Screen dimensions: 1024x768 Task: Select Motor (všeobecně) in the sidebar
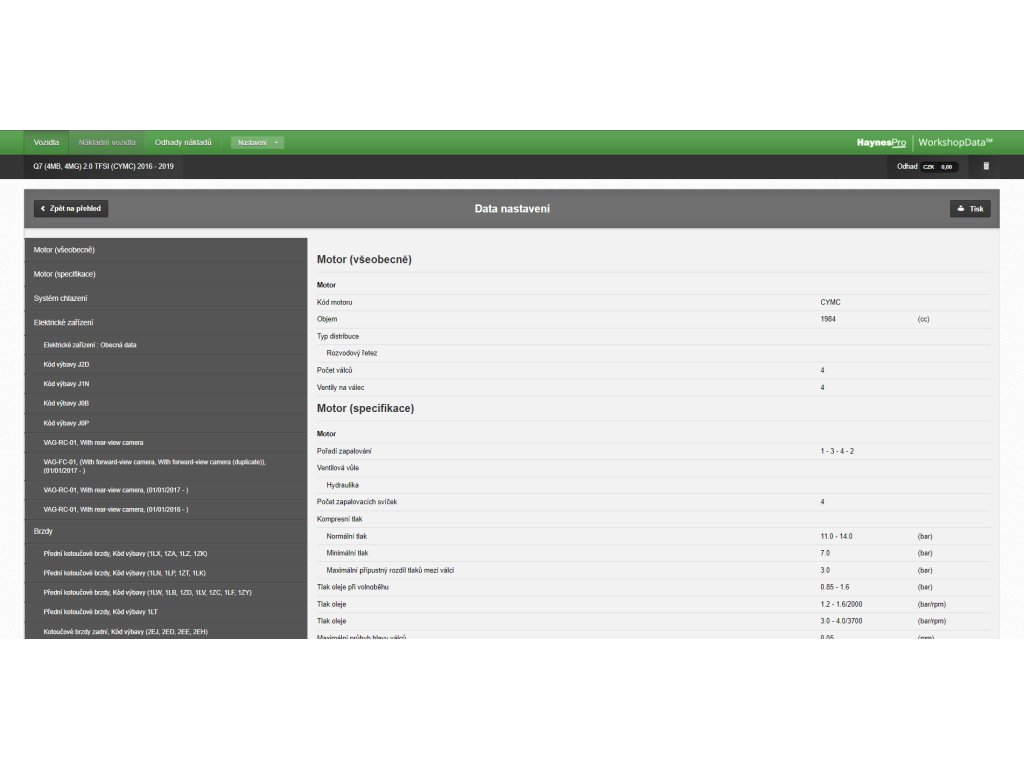(x=64, y=249)
